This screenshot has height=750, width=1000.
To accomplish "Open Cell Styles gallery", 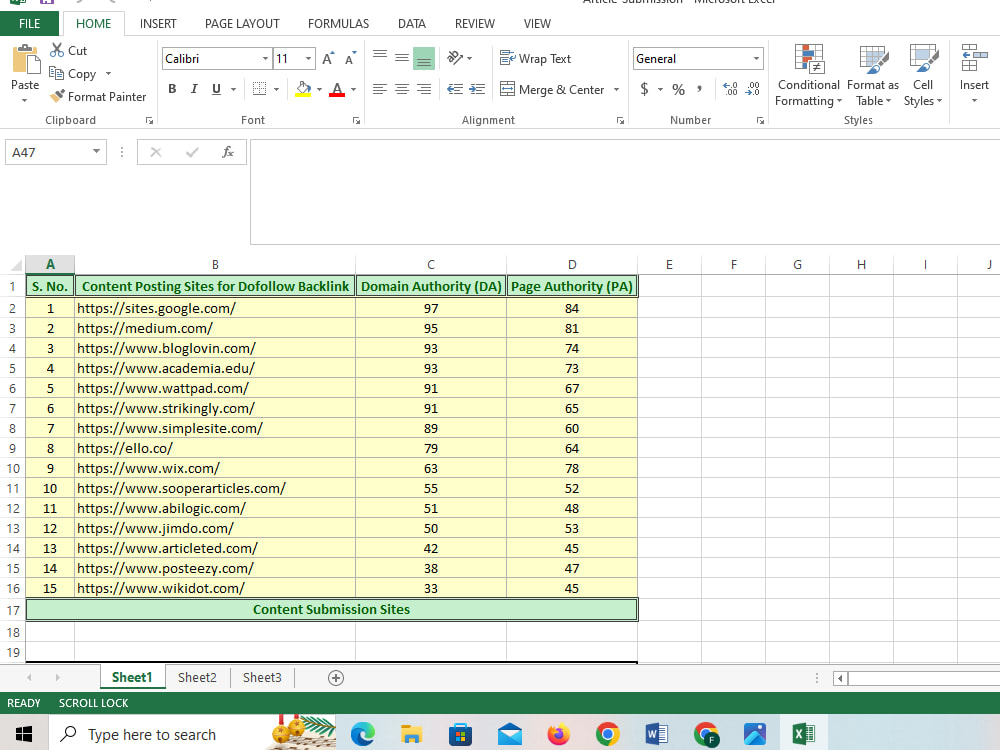I will [923, 75].
